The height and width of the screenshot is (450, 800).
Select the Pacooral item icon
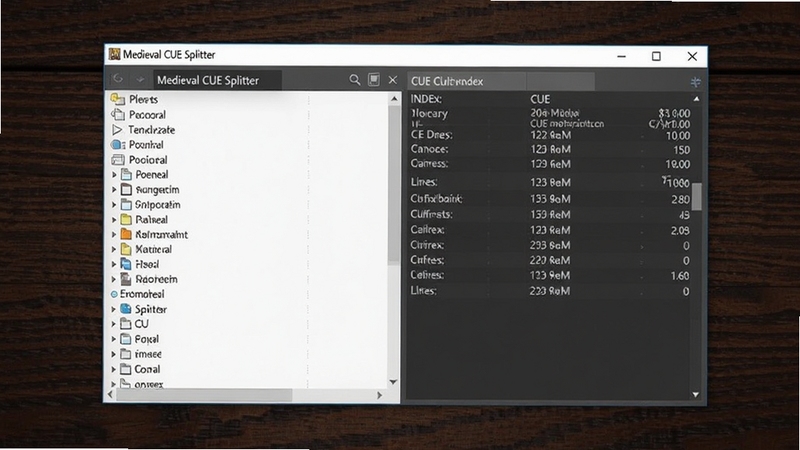click(x=118, y=114)
